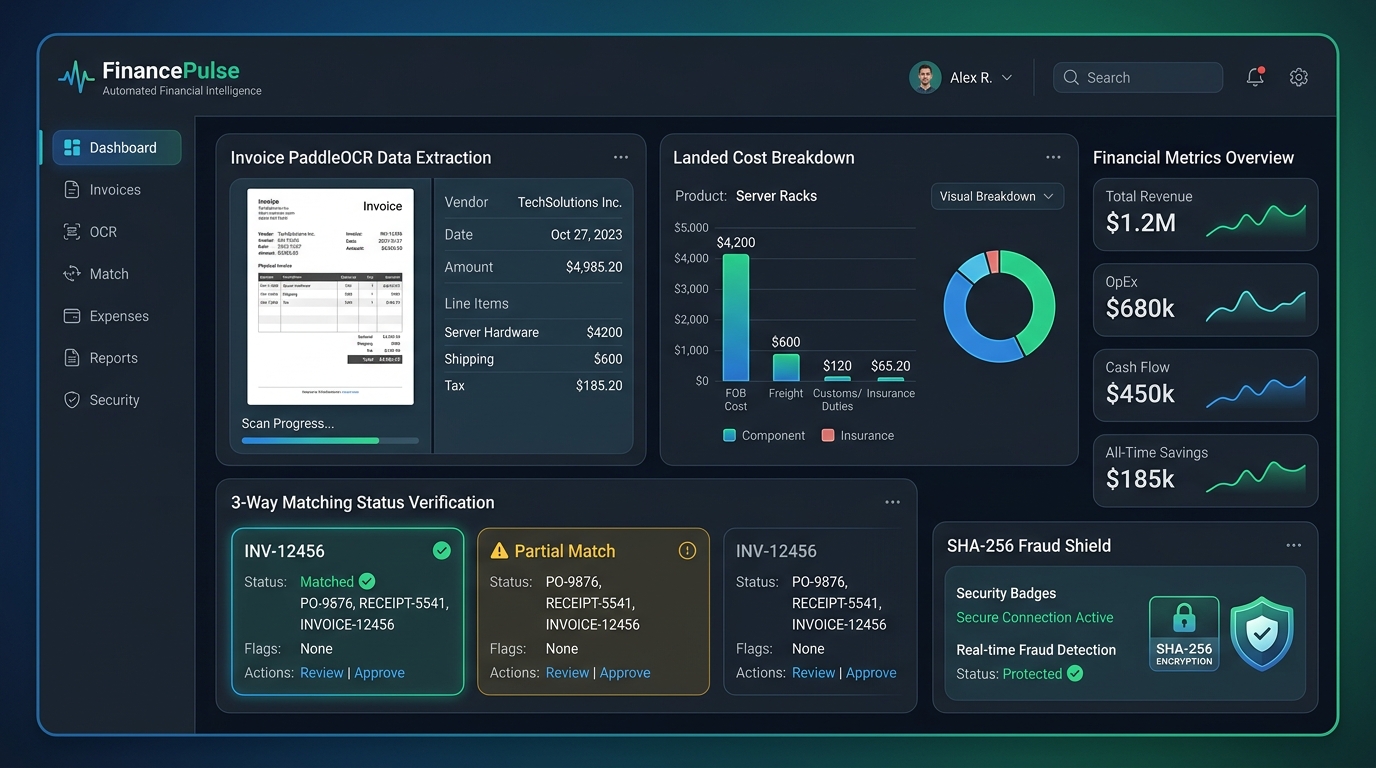Click the warning triangle on Partial Match card
1376x768 pixels.
point(499,551)
